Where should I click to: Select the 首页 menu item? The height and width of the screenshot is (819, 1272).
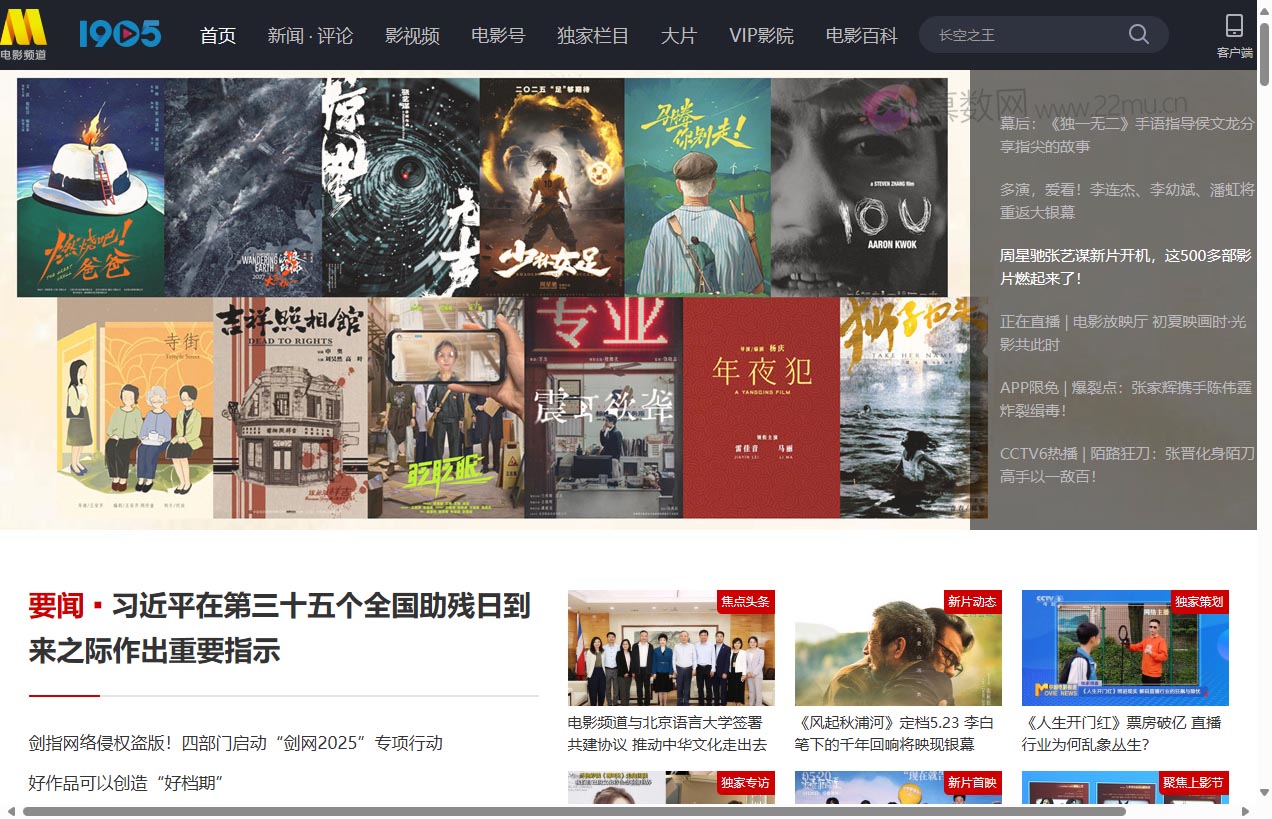[217, 35]
